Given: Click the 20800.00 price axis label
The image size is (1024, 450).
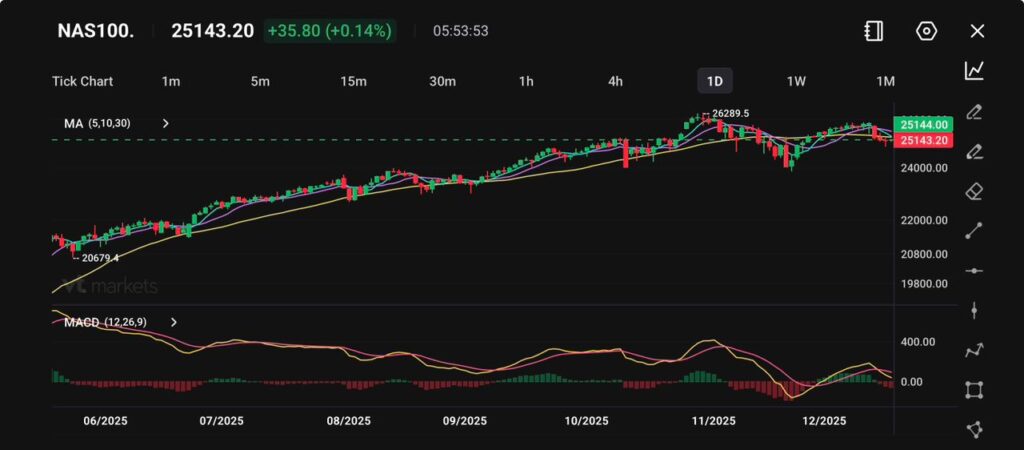Looking at the screenshot, I should 923,254.
